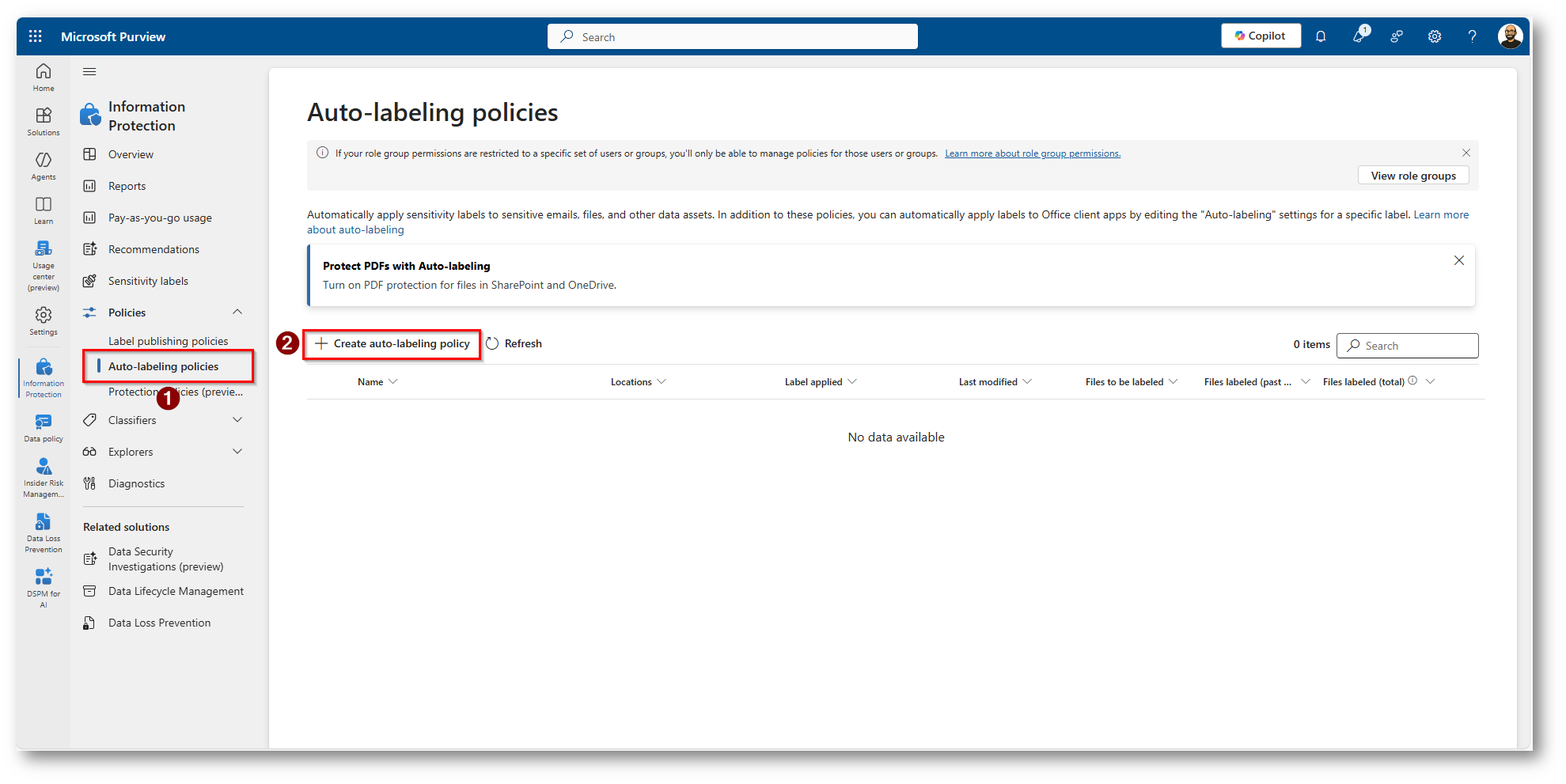This screenshot has height=784, width=1566.
Task: Open Learn more about auto-labeling link
Action: pos(1441,215)
